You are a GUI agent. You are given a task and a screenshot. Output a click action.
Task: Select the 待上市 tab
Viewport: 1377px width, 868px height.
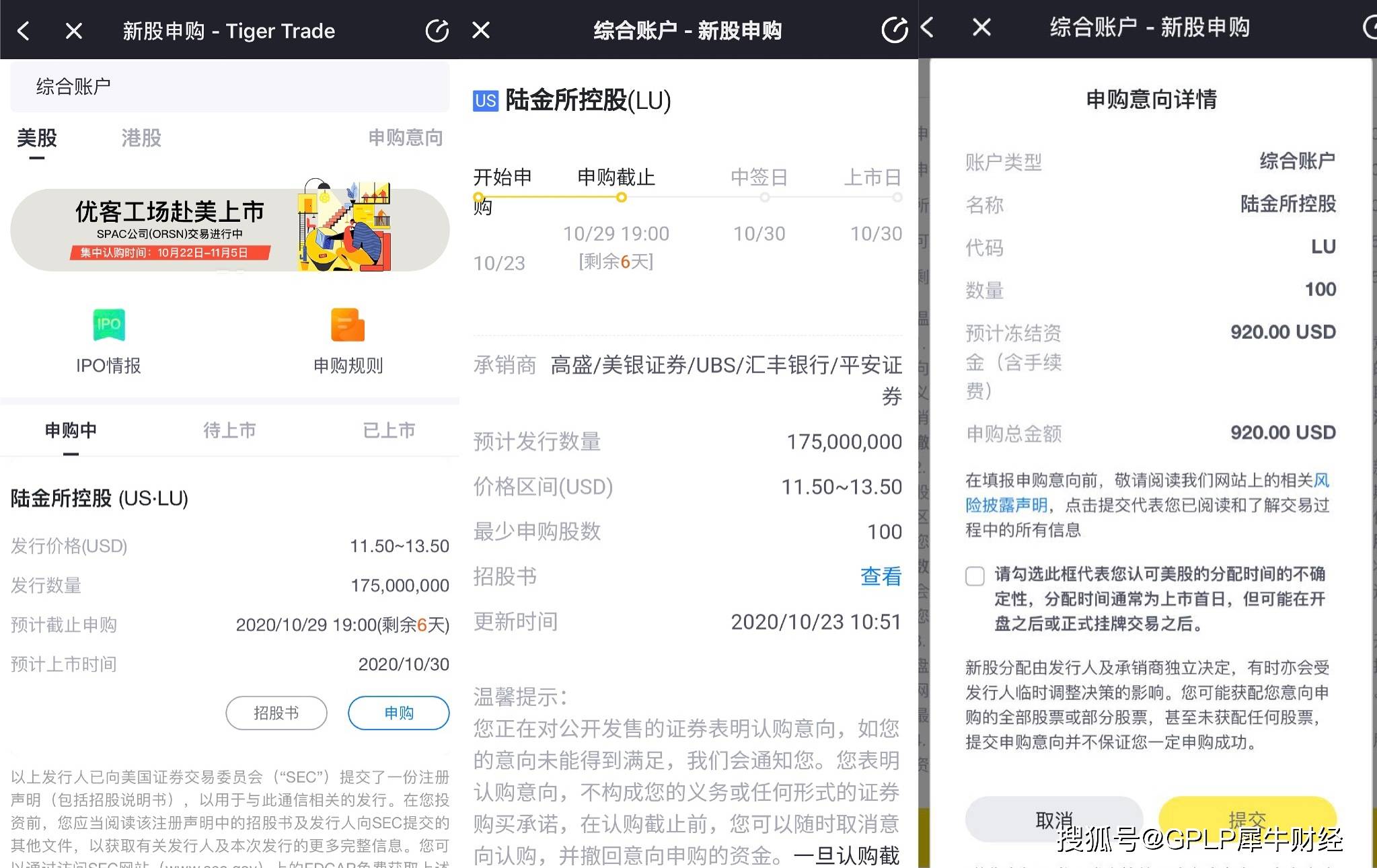[x=229, y=430]
